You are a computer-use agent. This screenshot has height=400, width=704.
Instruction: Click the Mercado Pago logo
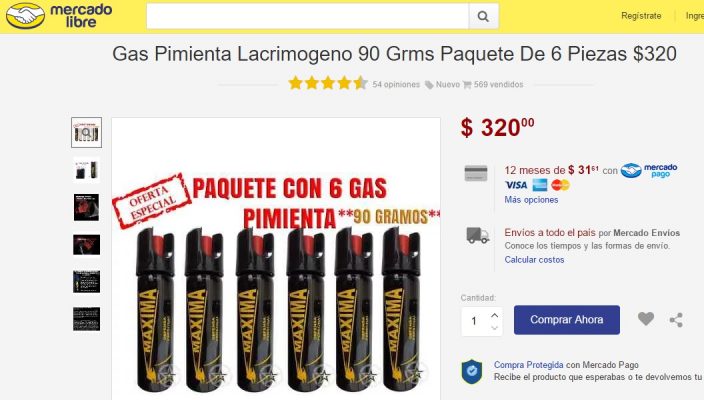[649, 171]
